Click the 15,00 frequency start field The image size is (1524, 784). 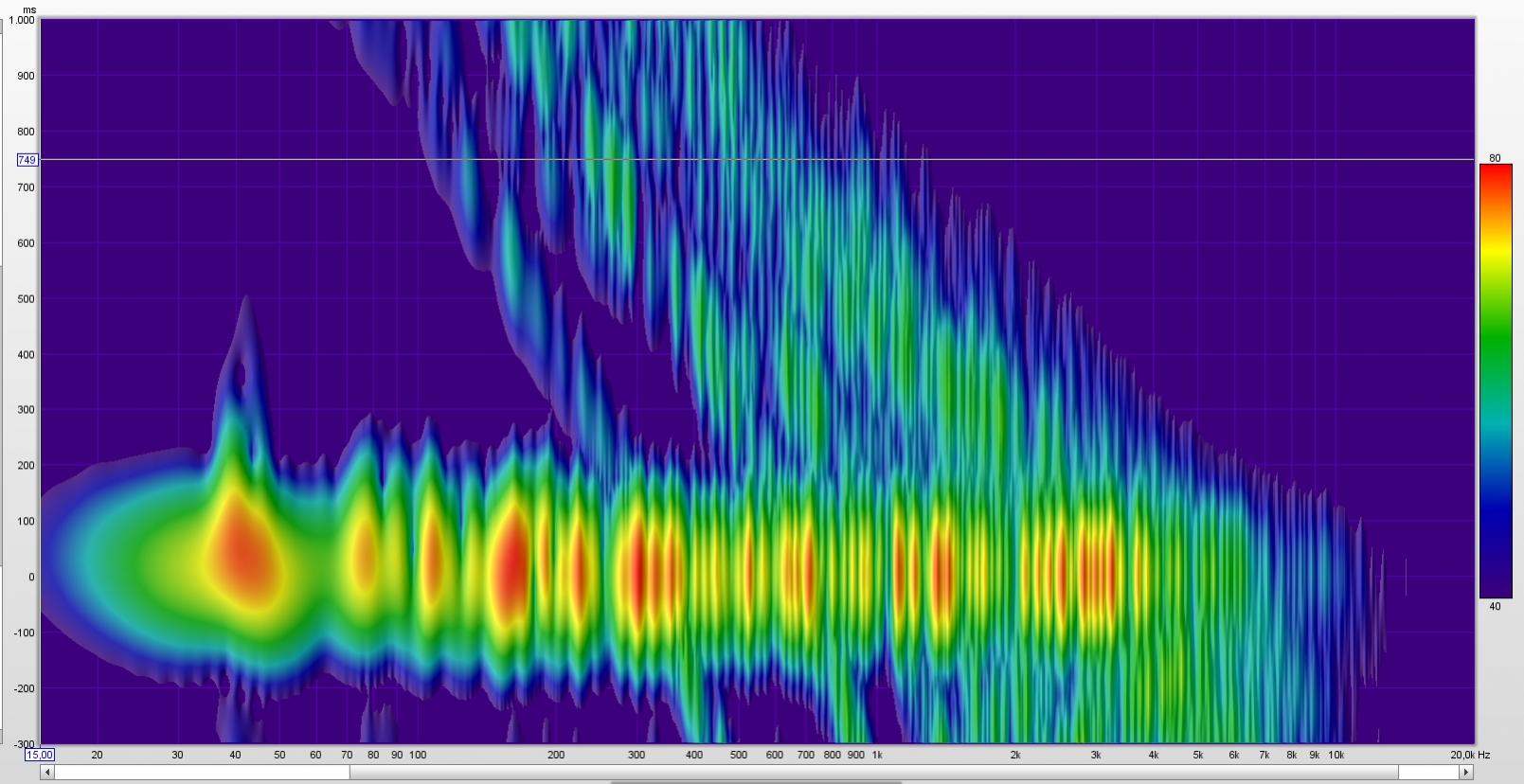tap(40, 755)
